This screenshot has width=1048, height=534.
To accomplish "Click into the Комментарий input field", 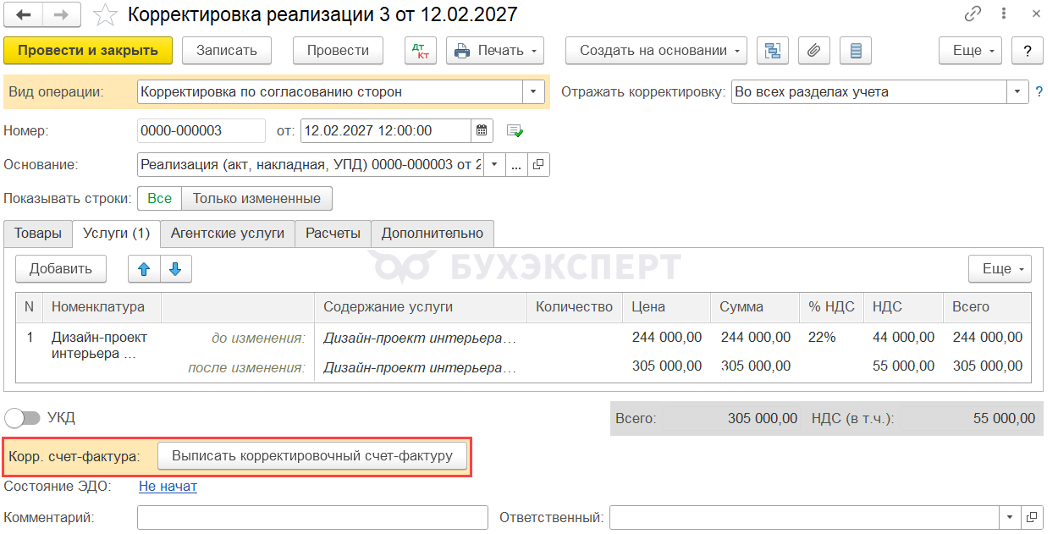I will [x=313, y=517].
